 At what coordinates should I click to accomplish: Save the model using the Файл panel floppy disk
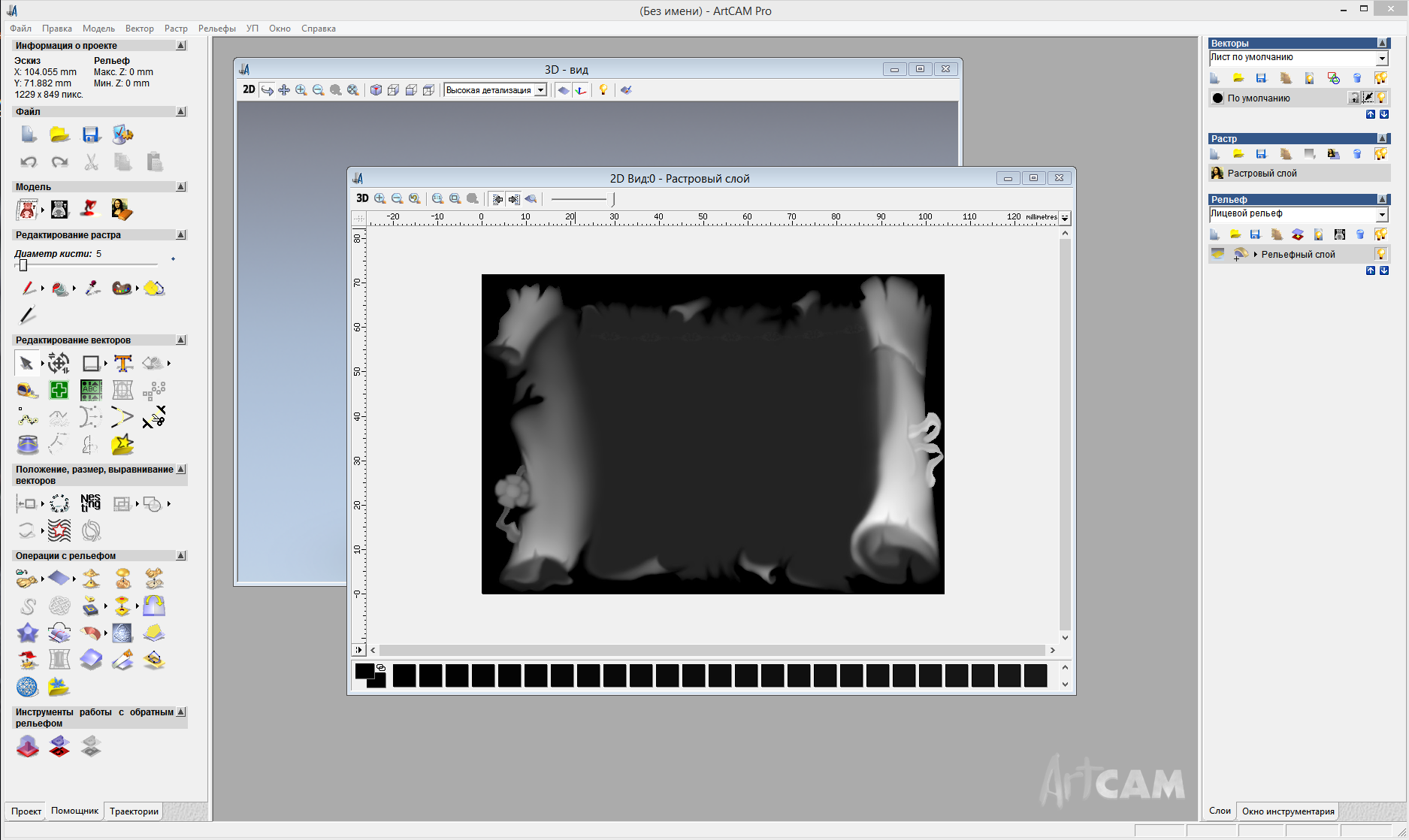91,134
